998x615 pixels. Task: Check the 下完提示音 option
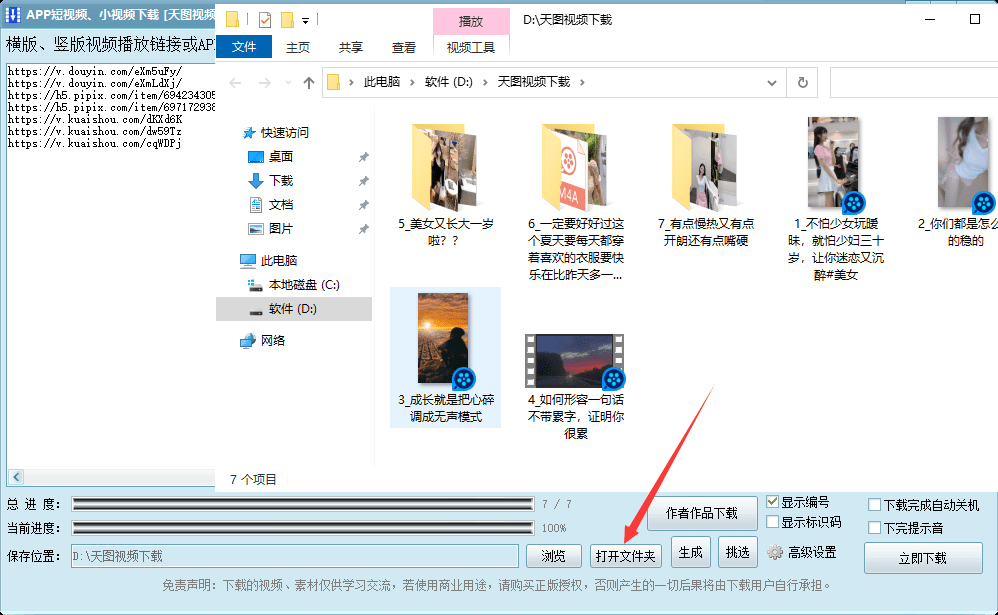874,526
